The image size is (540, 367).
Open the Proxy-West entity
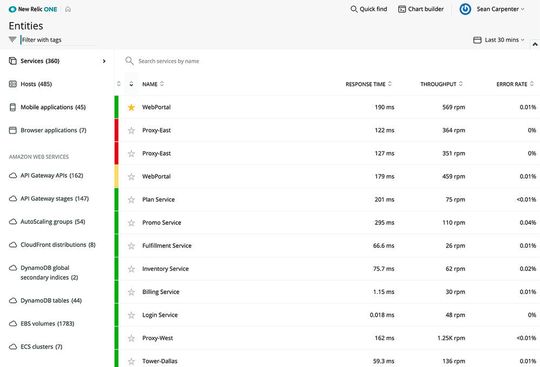point(157,338)
